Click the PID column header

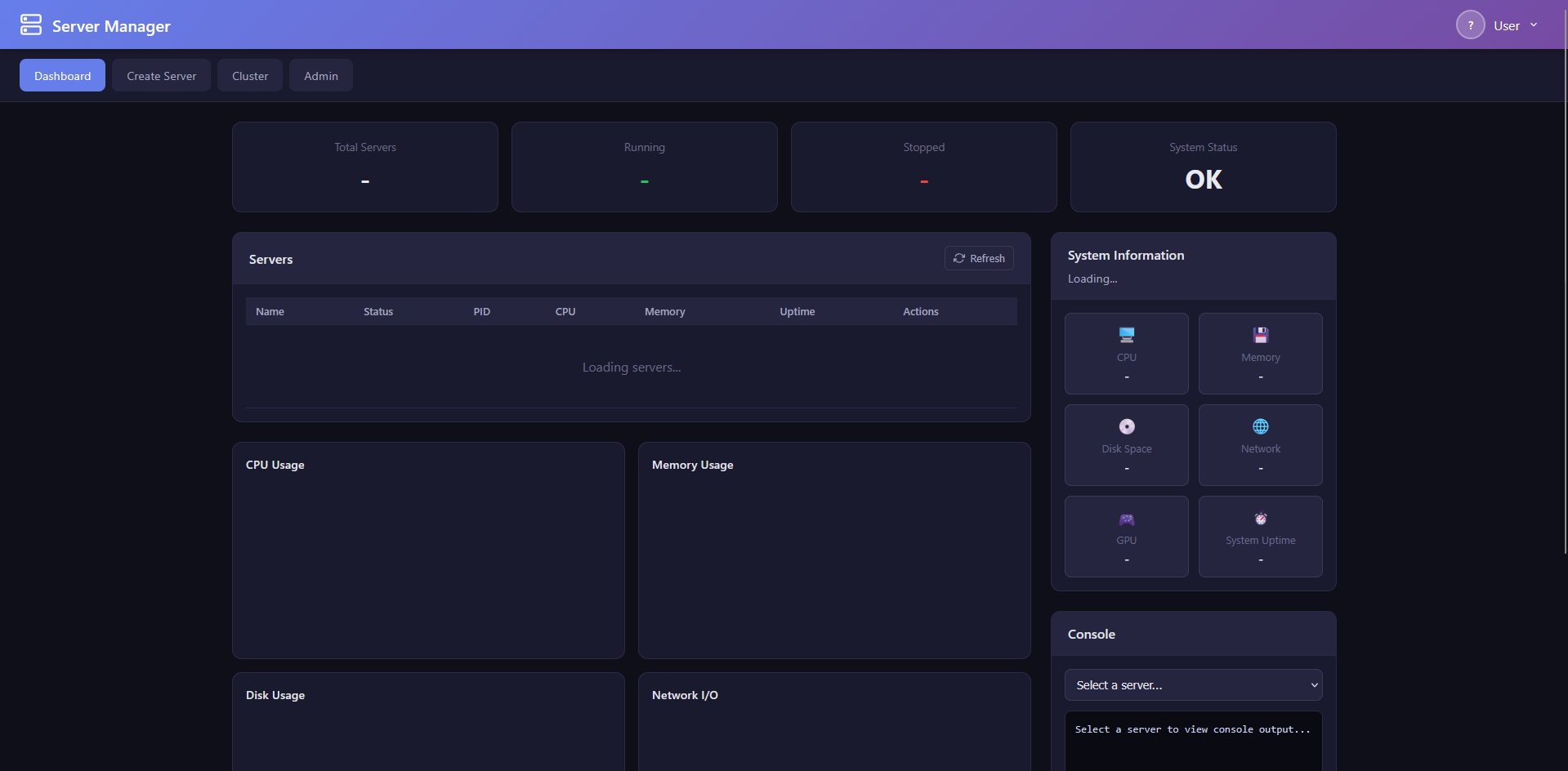point(482,312)
